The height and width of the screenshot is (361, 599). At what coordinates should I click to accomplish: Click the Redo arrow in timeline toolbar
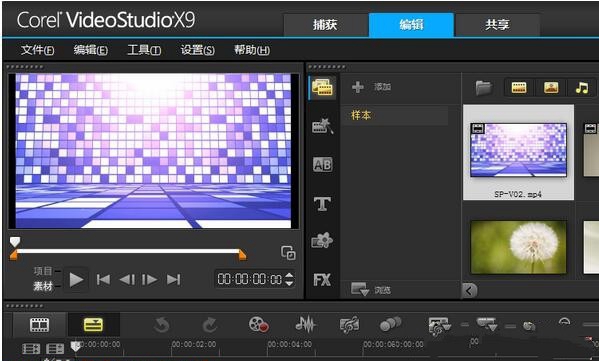click(210, 325)
